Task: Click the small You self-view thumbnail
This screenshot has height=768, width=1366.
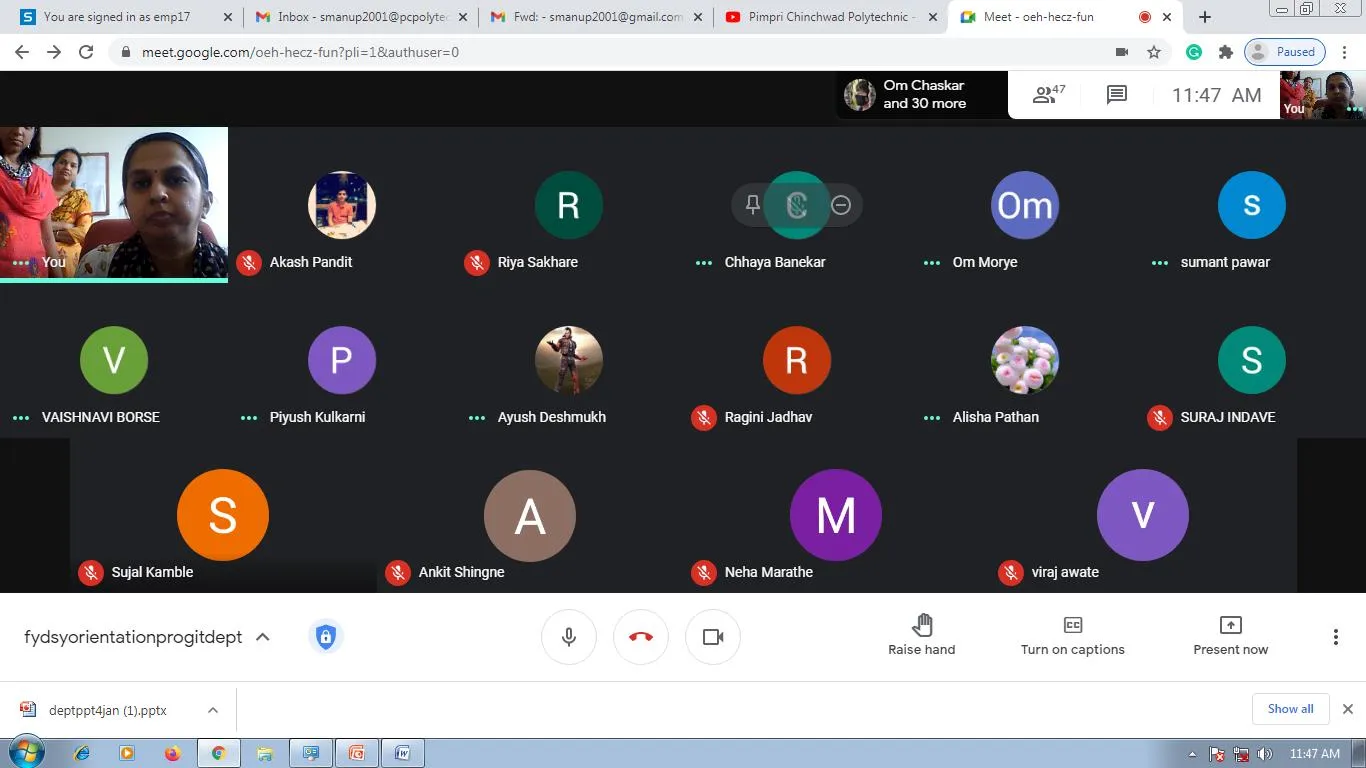Action: tap(1323, 95)
